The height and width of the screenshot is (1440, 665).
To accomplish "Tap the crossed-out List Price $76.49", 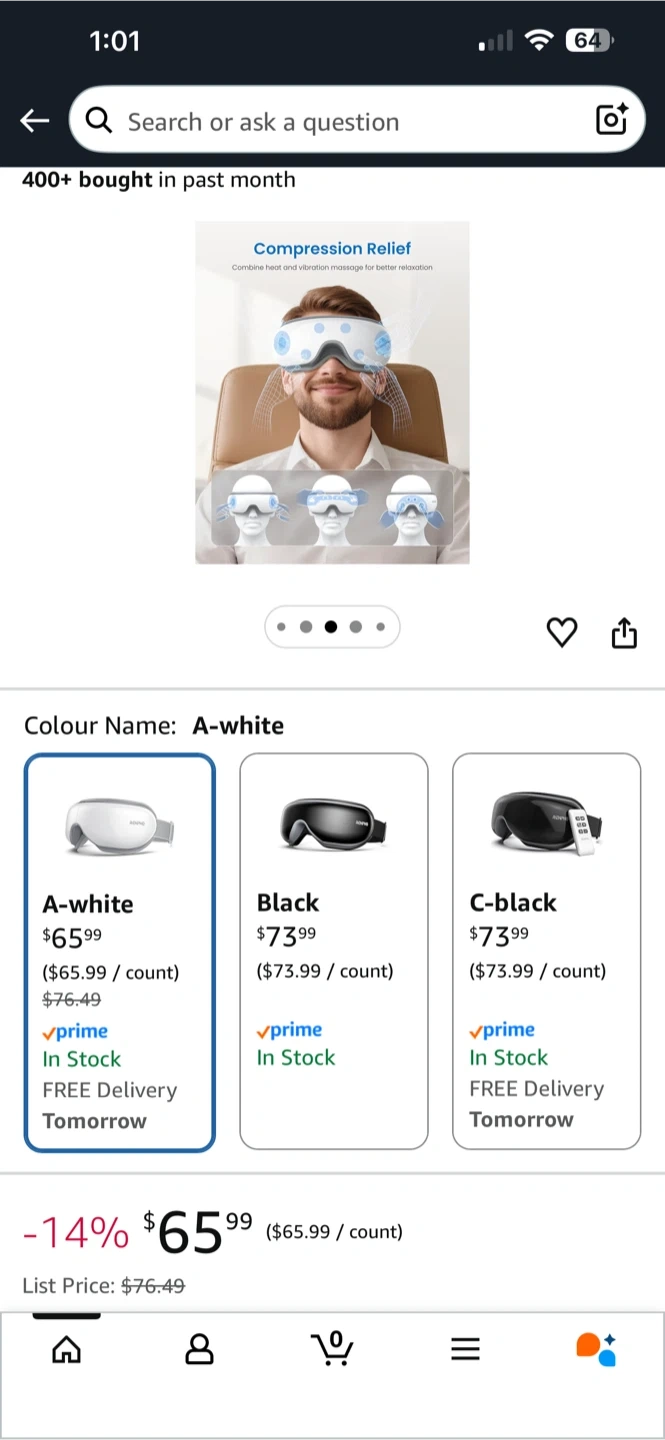I will [152, 1286].
